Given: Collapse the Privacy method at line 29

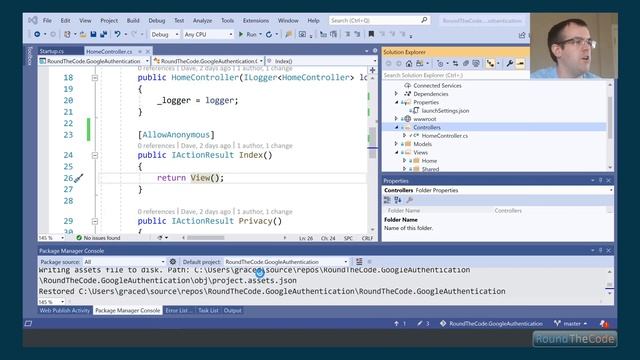Looking at the screenshot, I should tap(95, 221).
